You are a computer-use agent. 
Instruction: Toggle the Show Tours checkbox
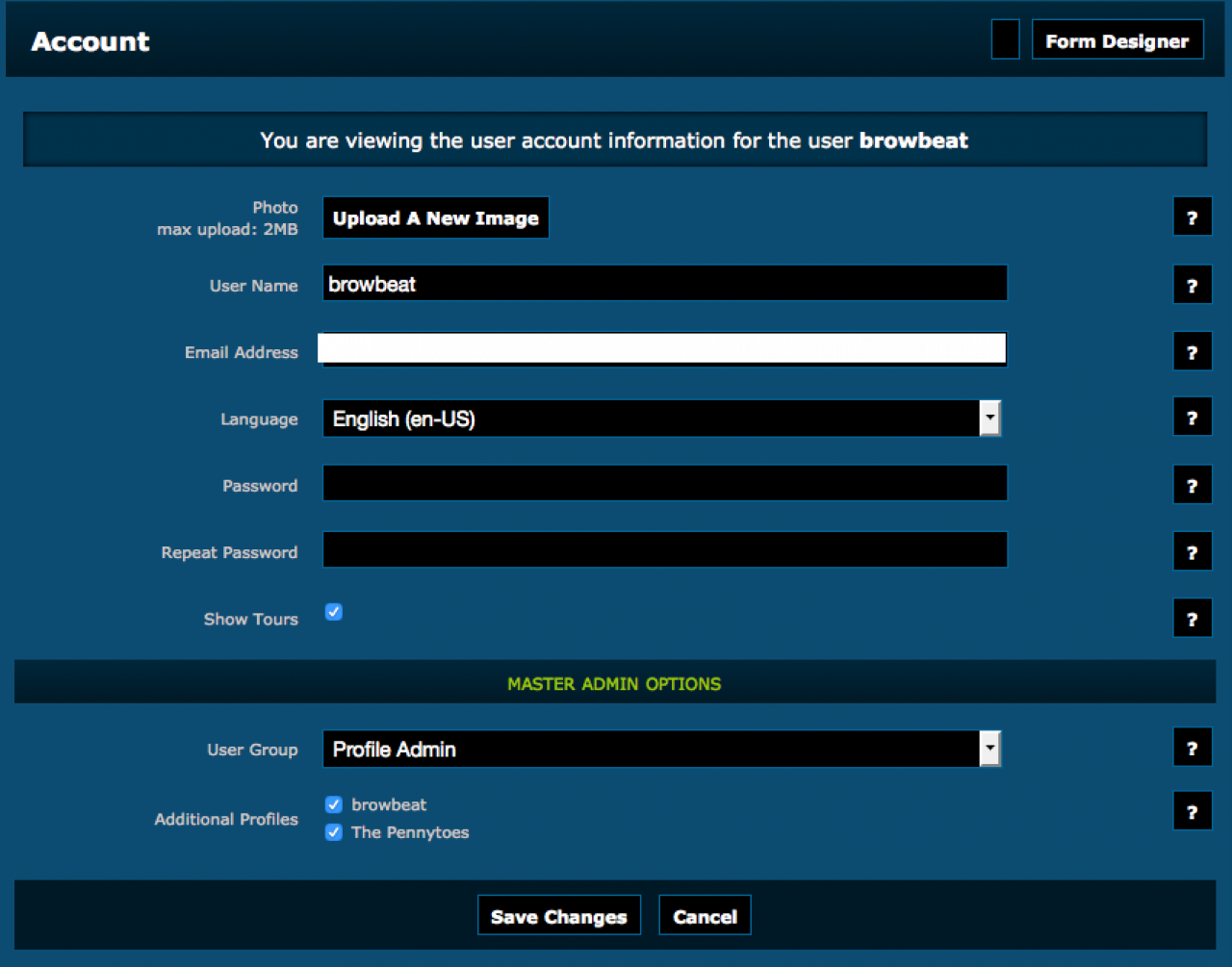tap(334, 612)
